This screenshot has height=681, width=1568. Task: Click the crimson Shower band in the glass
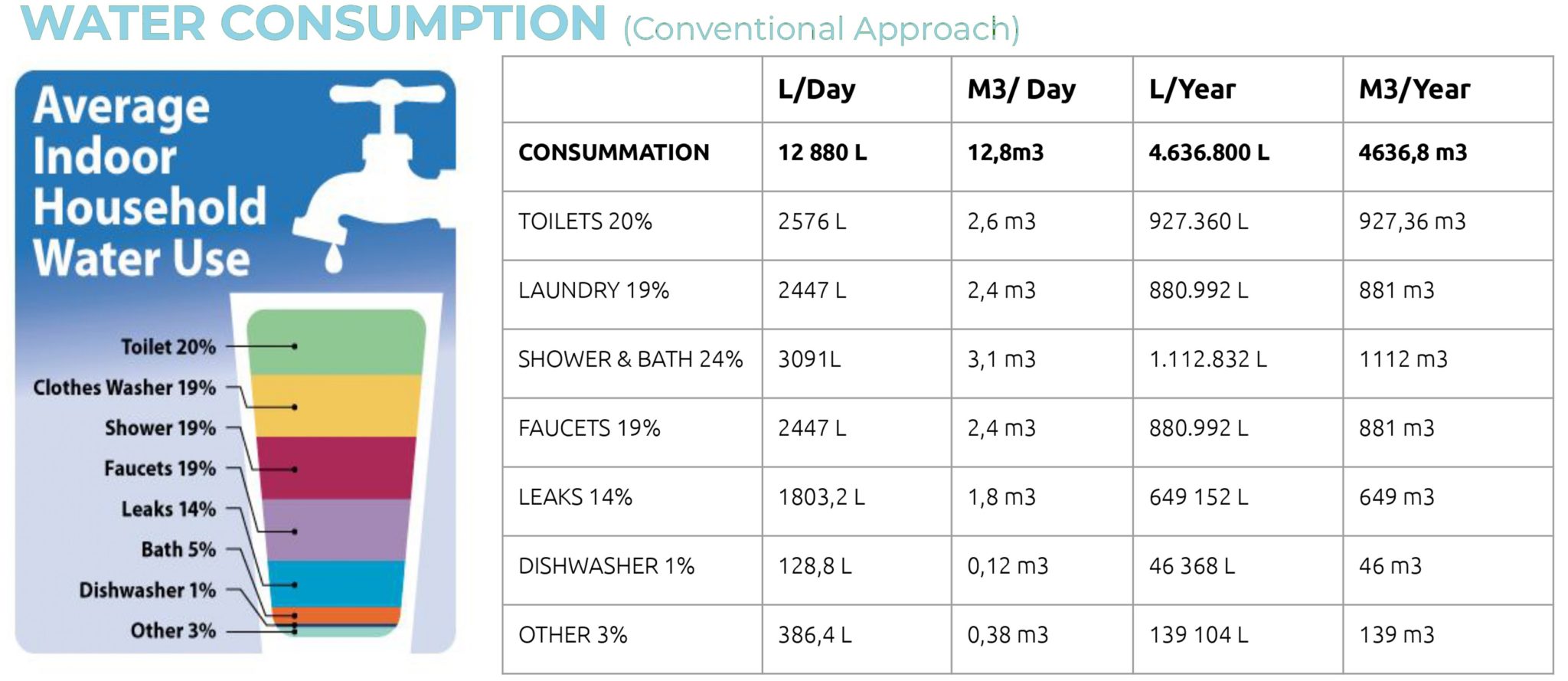[337, 467]
